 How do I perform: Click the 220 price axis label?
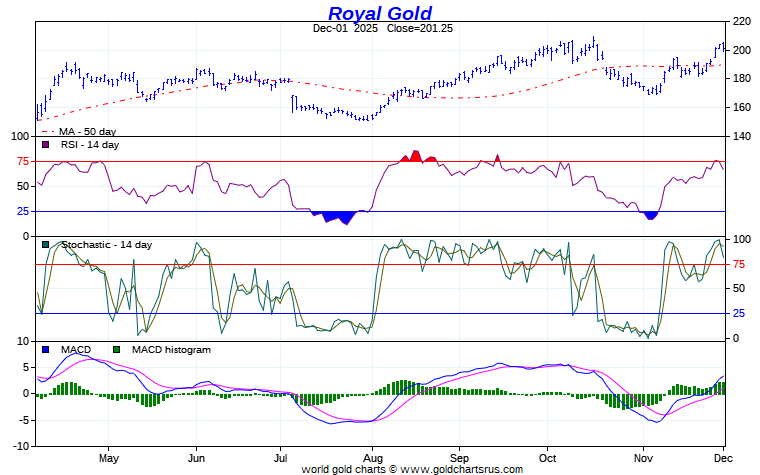pyautogui.click(x=742, y=21)
